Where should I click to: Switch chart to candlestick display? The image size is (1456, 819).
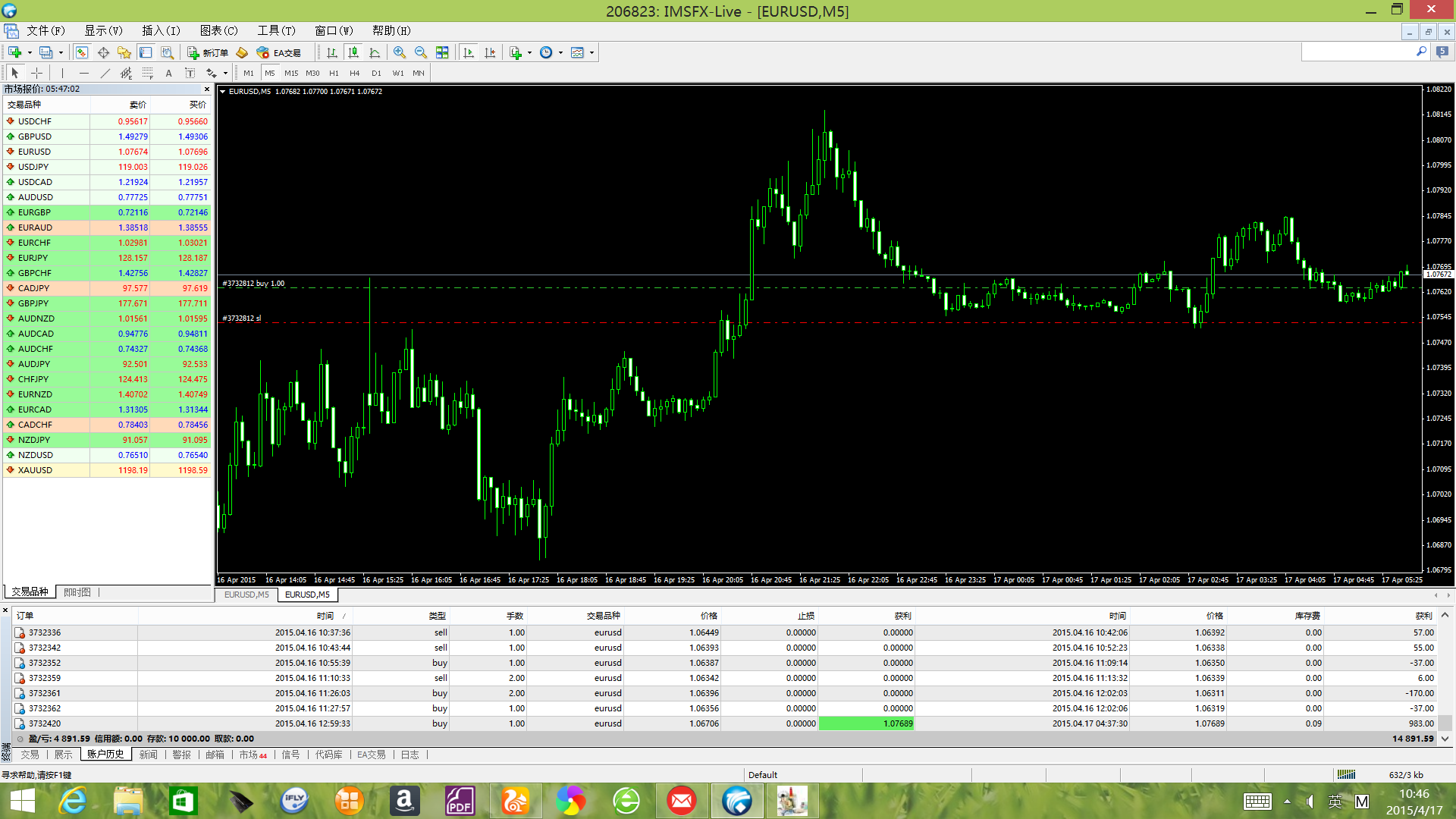pyautogui.click(x=353, y=52)
